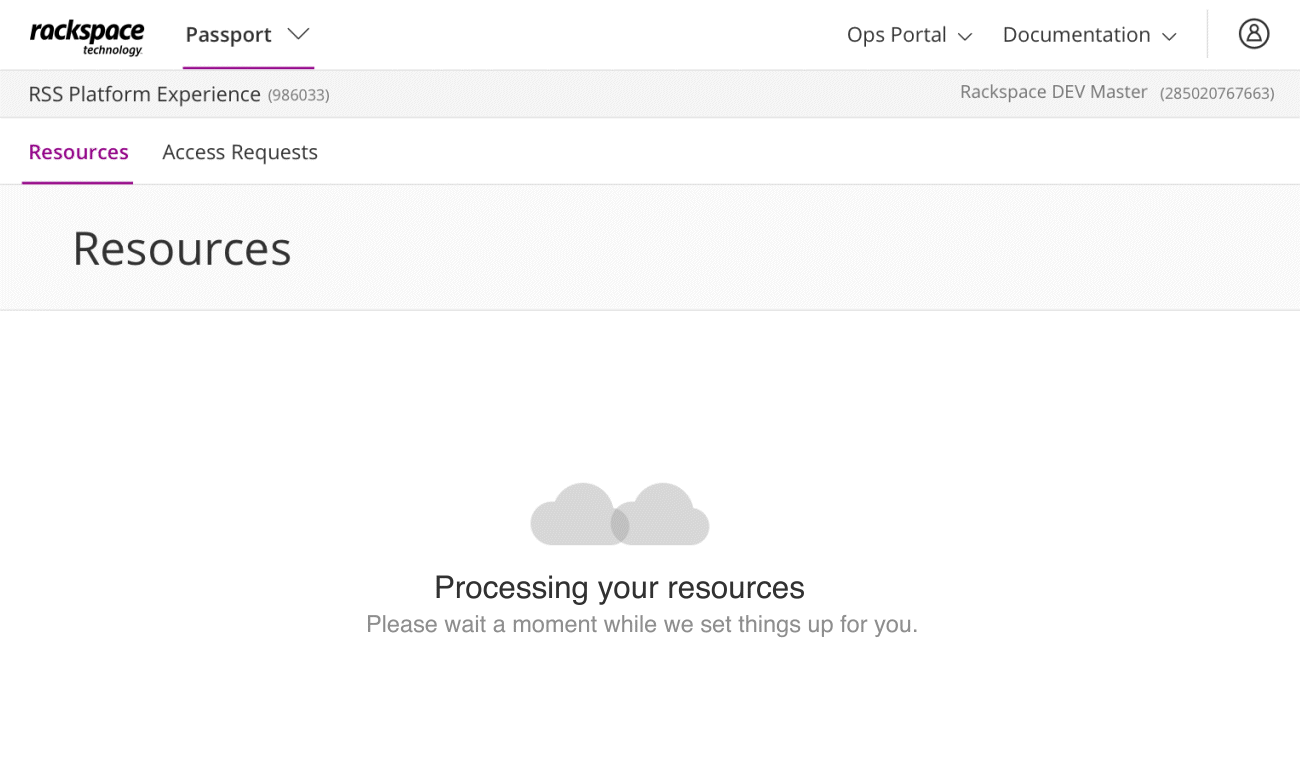Click the large Resources page heading

pos(181,248)
